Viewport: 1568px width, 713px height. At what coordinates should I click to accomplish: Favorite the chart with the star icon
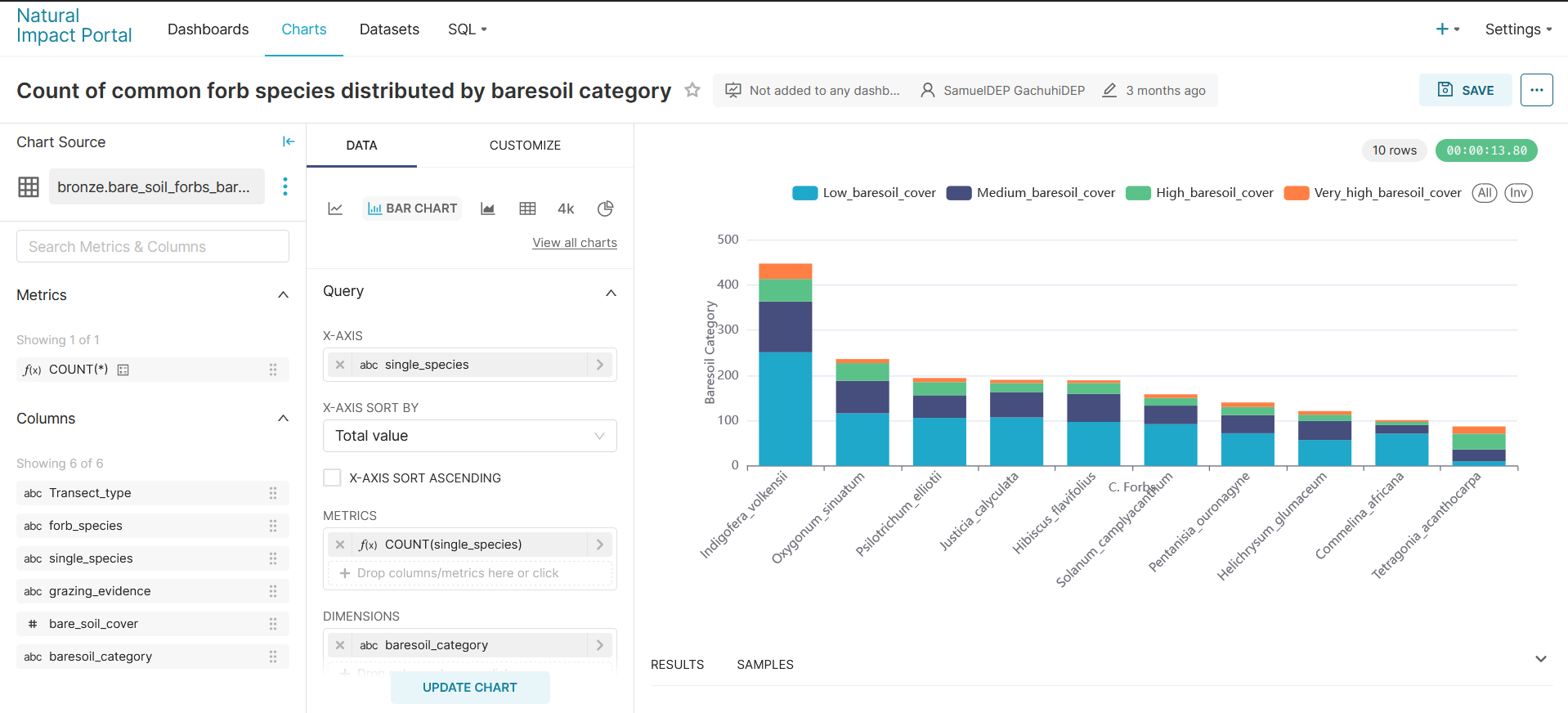pos(692,90)
